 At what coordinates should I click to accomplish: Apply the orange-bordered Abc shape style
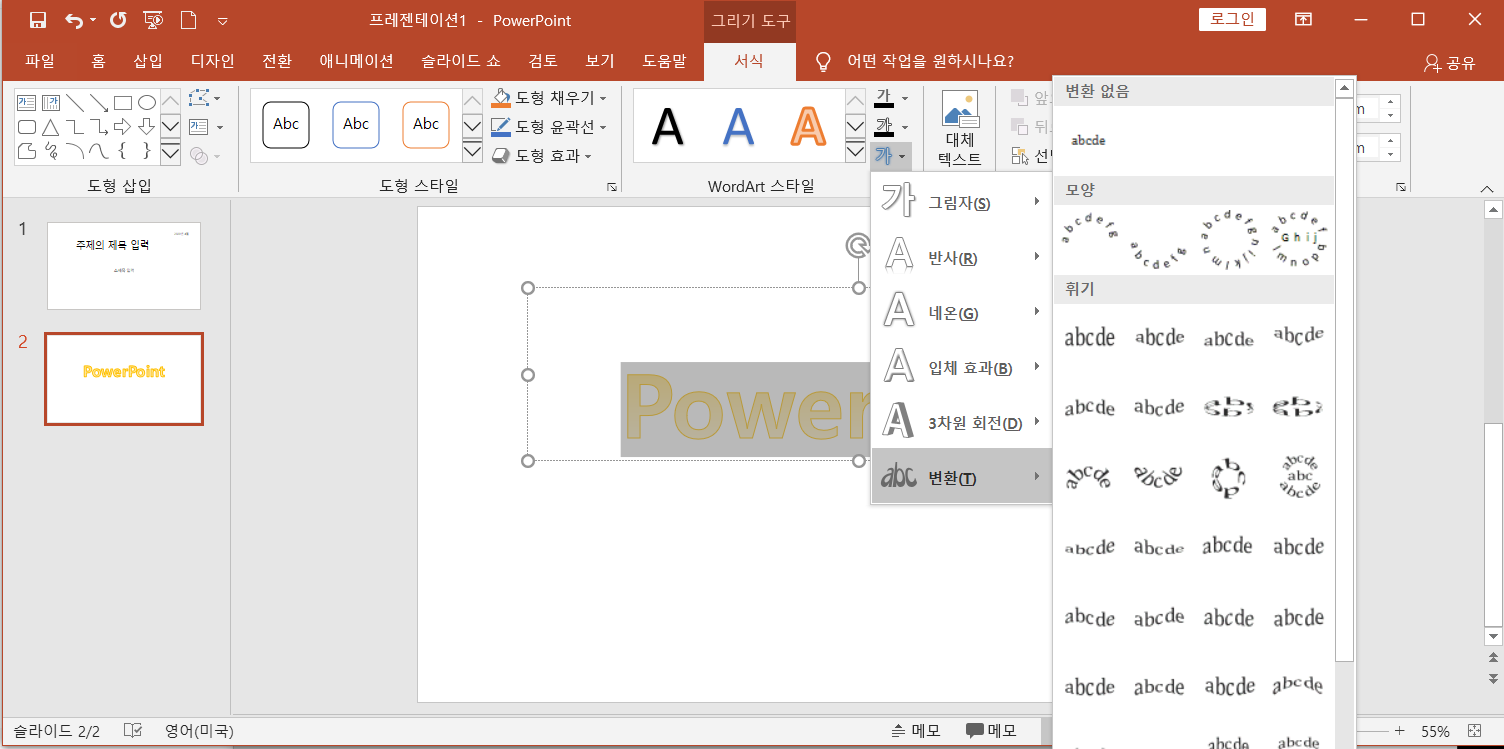(x=426, y=125)
